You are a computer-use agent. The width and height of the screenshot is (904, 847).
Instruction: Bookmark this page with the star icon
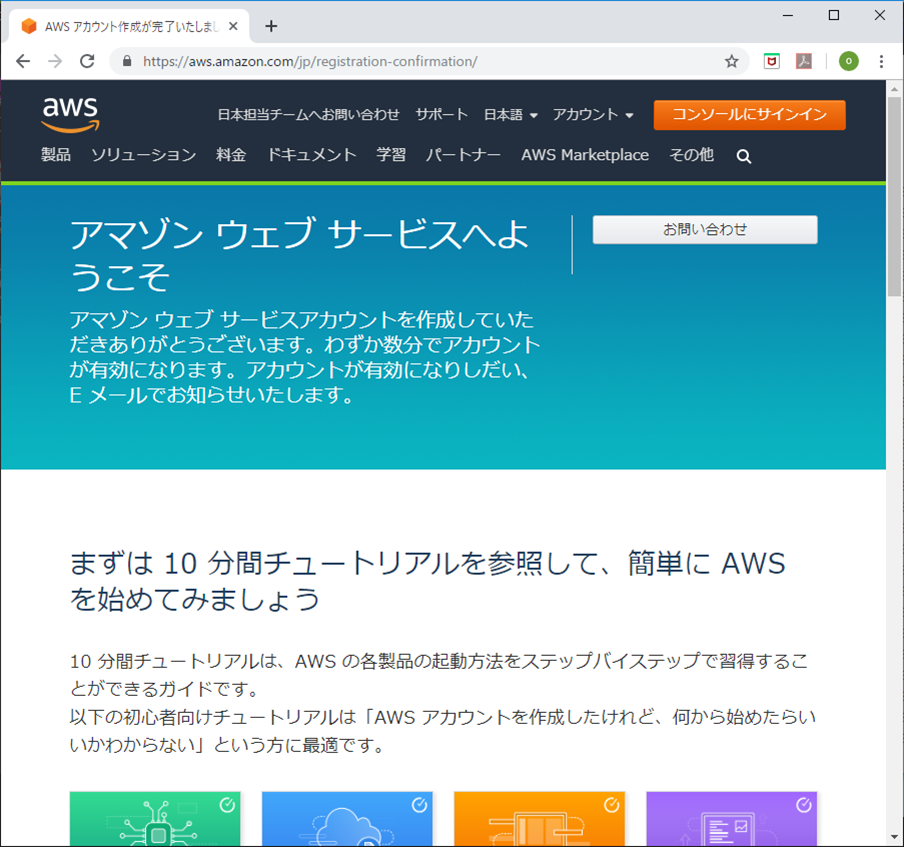click(x=732, y=61)
